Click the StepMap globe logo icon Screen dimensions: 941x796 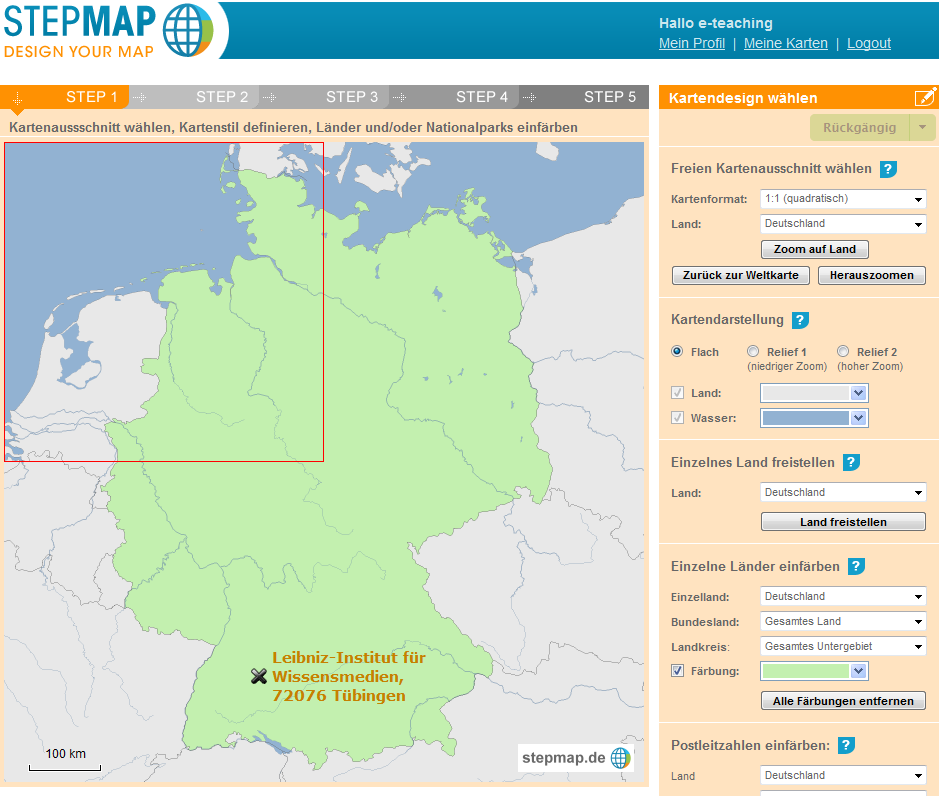pos(187,29)
